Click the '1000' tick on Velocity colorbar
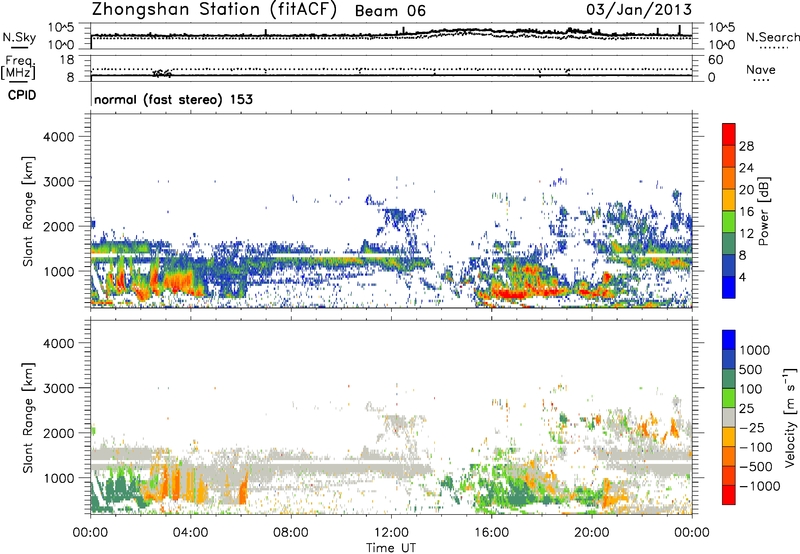 coord(754,350)
